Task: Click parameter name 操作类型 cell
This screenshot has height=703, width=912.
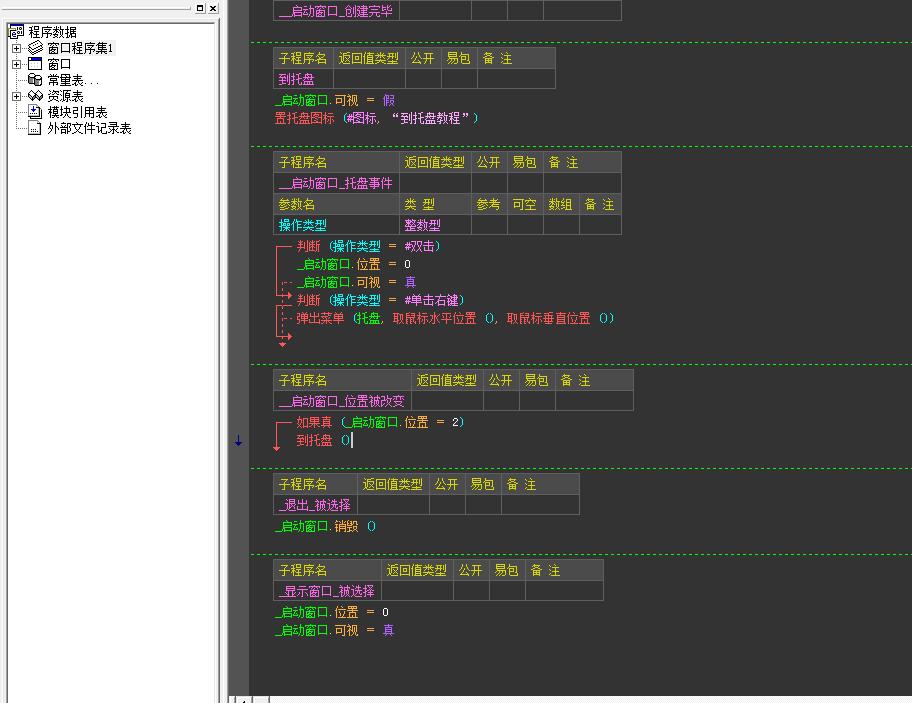Action: [x=336, y=225]
